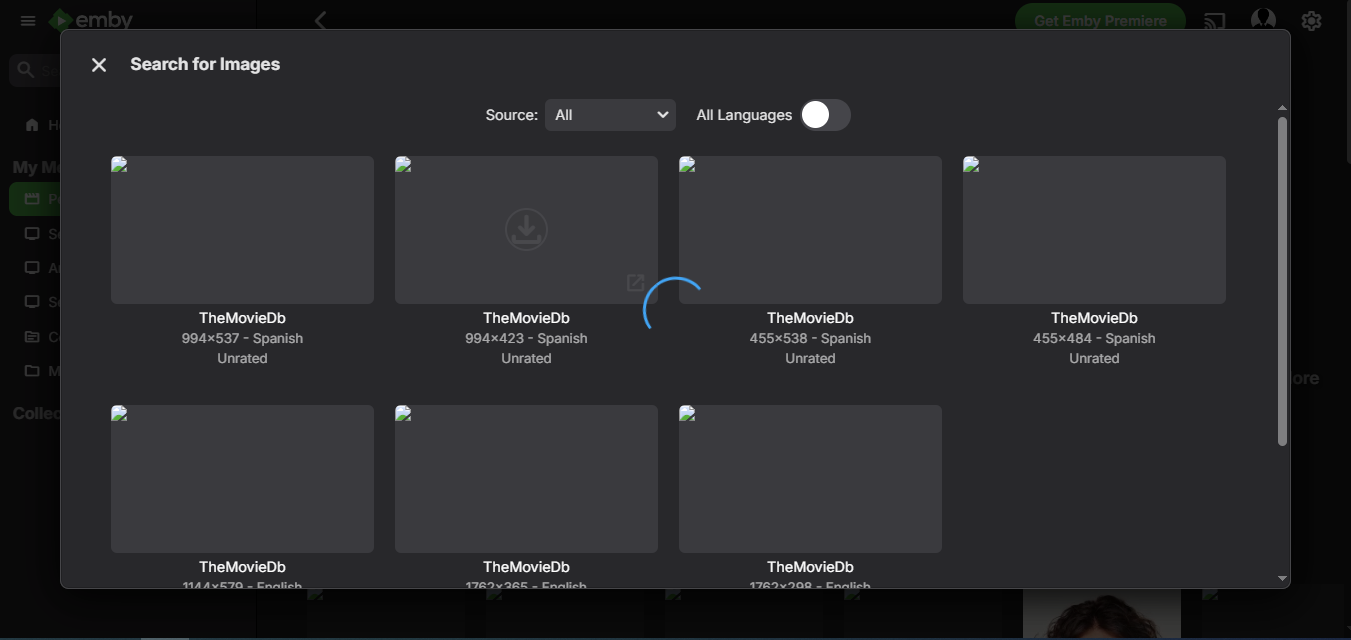The height and width of the screenshot is (640, 1351).
Task: Select the 455×538 Spanish image thumbnail
Action: 810,230
